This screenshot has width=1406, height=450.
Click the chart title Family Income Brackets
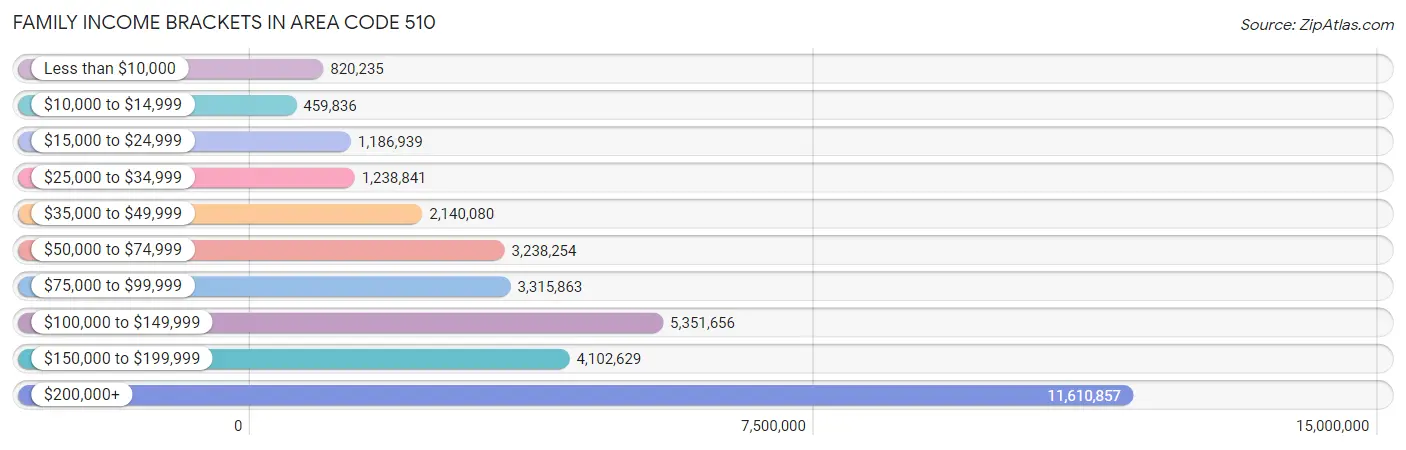(224, 22)
